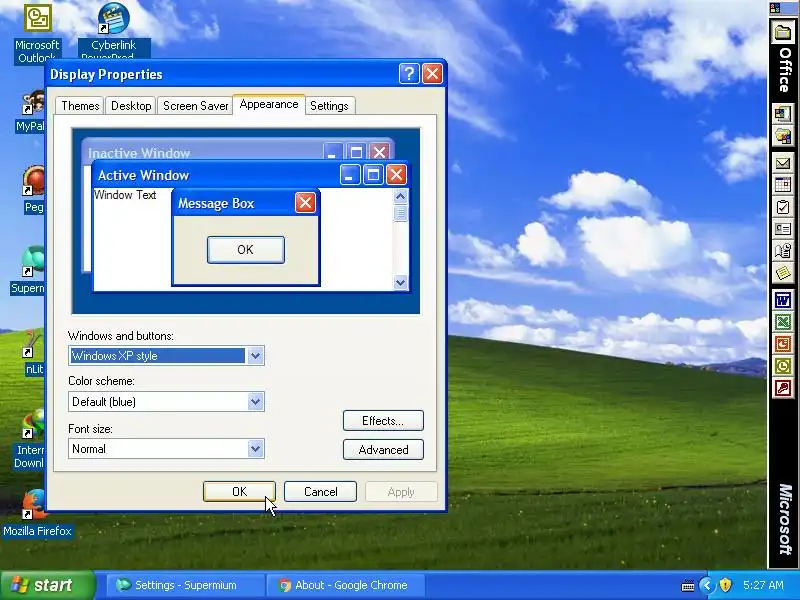
Task: Click the New Contact card icon
Action: click(783, 229)
